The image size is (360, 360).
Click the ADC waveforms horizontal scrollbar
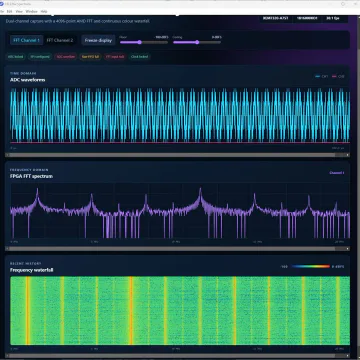point(177,155)
